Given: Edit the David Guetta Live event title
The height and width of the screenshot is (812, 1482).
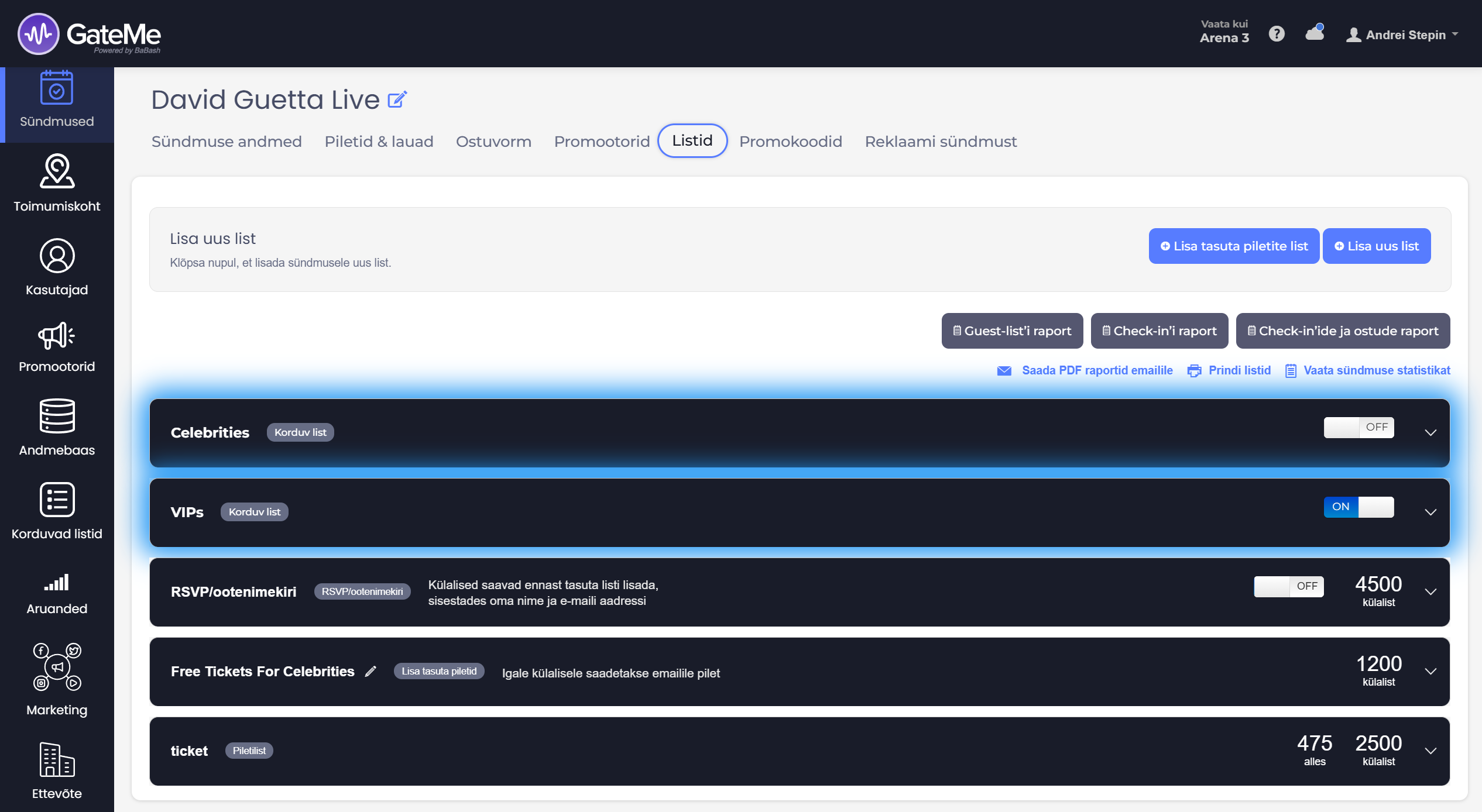Looking at the screenshot, I should coord(397,99).
